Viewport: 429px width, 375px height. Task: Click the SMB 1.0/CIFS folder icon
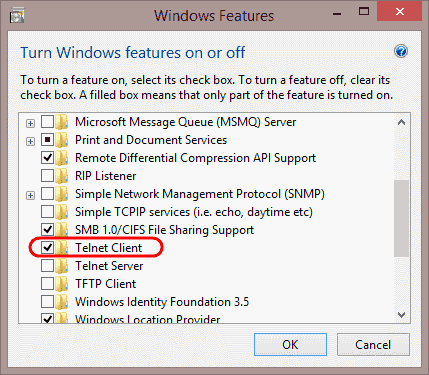tap(62, 230)
